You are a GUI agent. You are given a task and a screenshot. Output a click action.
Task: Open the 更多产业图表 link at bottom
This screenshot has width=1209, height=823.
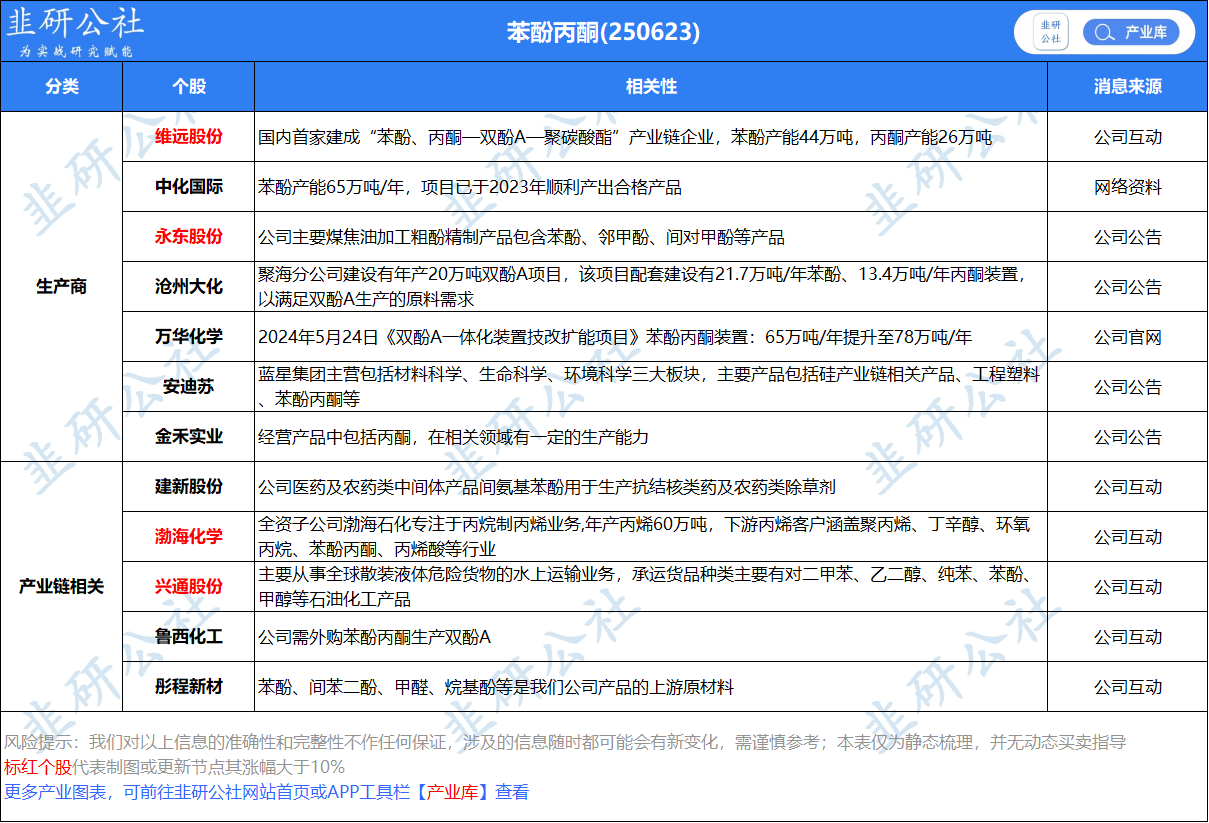(266, 792)
